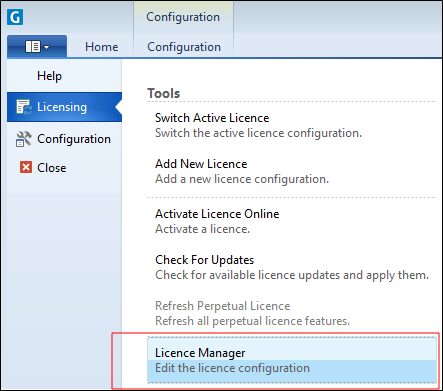The width and height of the screenshot is (443, 391).
Task: Click 'Edit the licence configuration' description text
Action: click(x=232, y=368)
